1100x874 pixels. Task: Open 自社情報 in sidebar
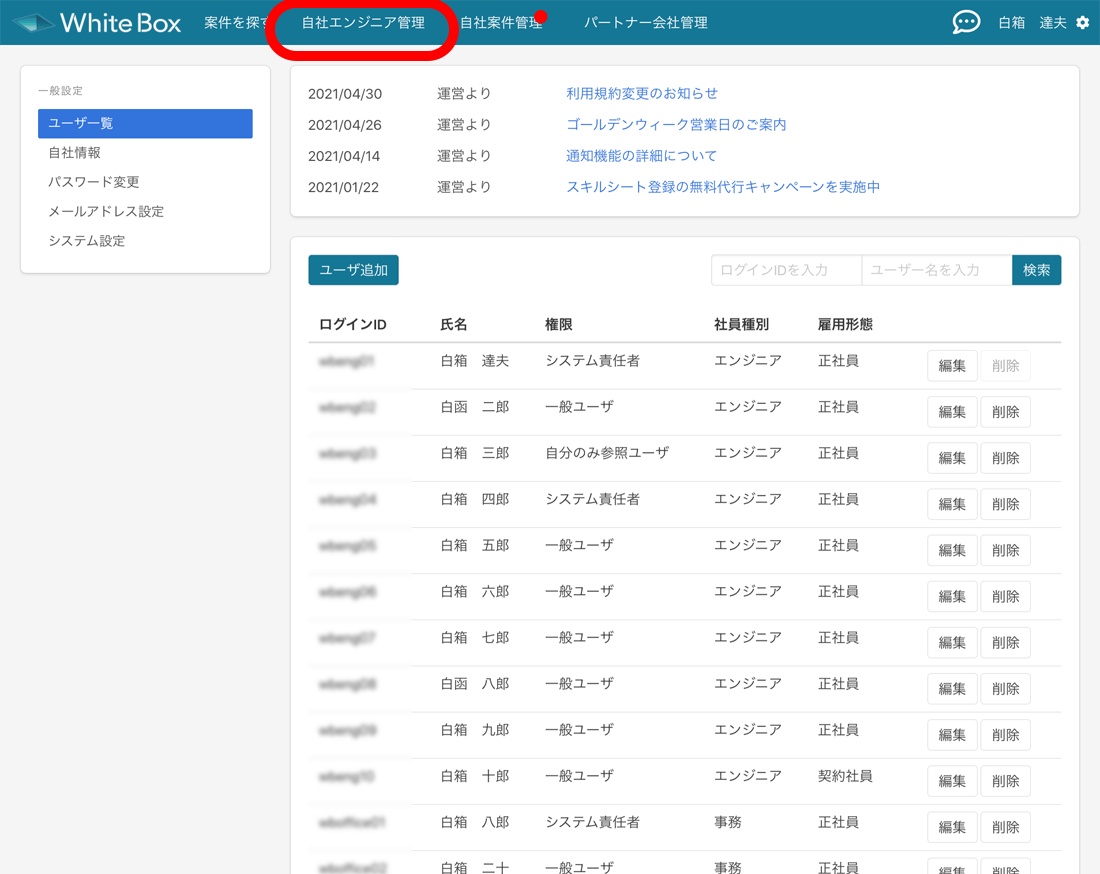[75, 153]
